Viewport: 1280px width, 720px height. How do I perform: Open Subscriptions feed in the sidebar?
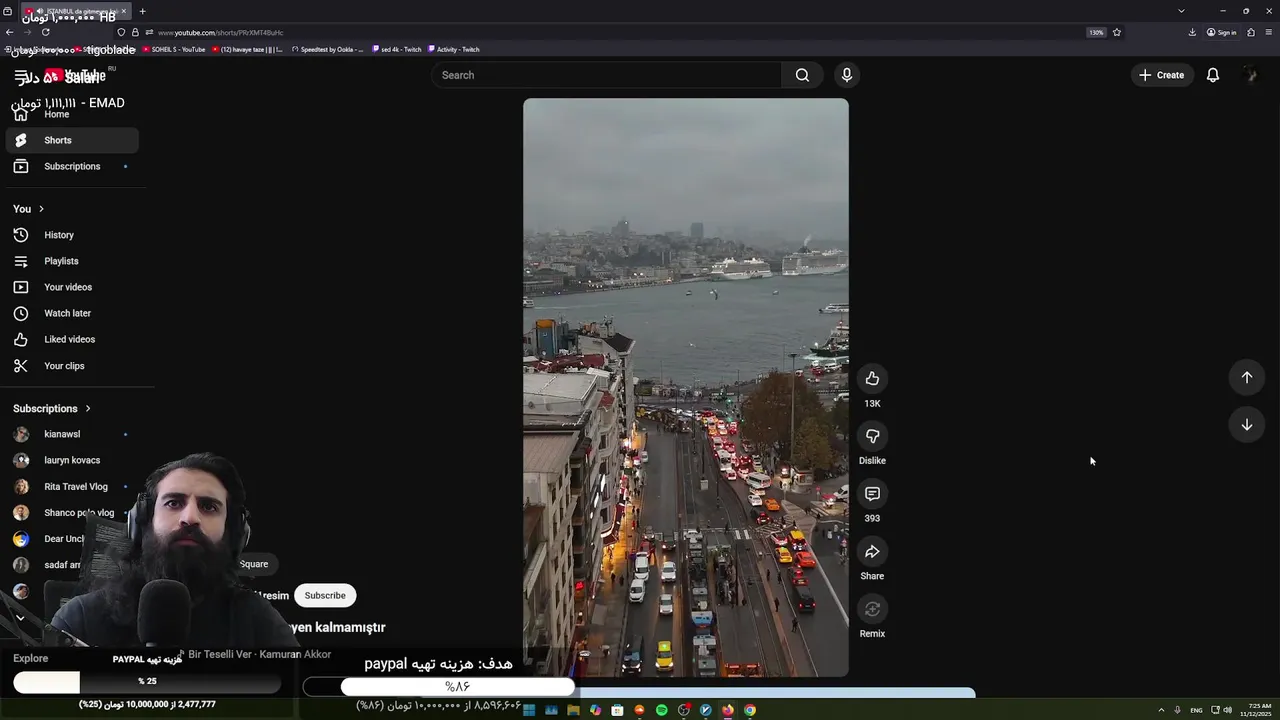click(72, 166)
